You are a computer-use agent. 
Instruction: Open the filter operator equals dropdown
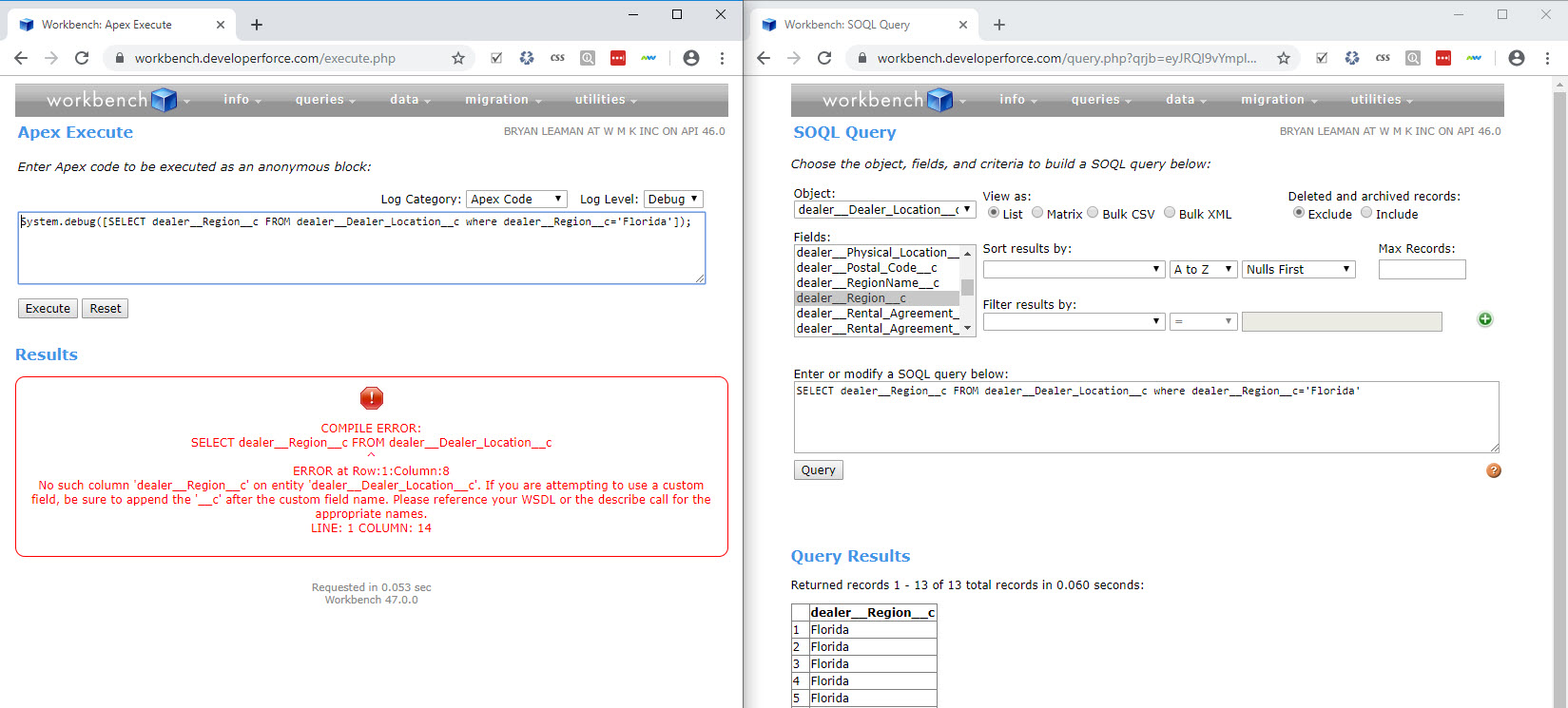tap(1204, 322)
